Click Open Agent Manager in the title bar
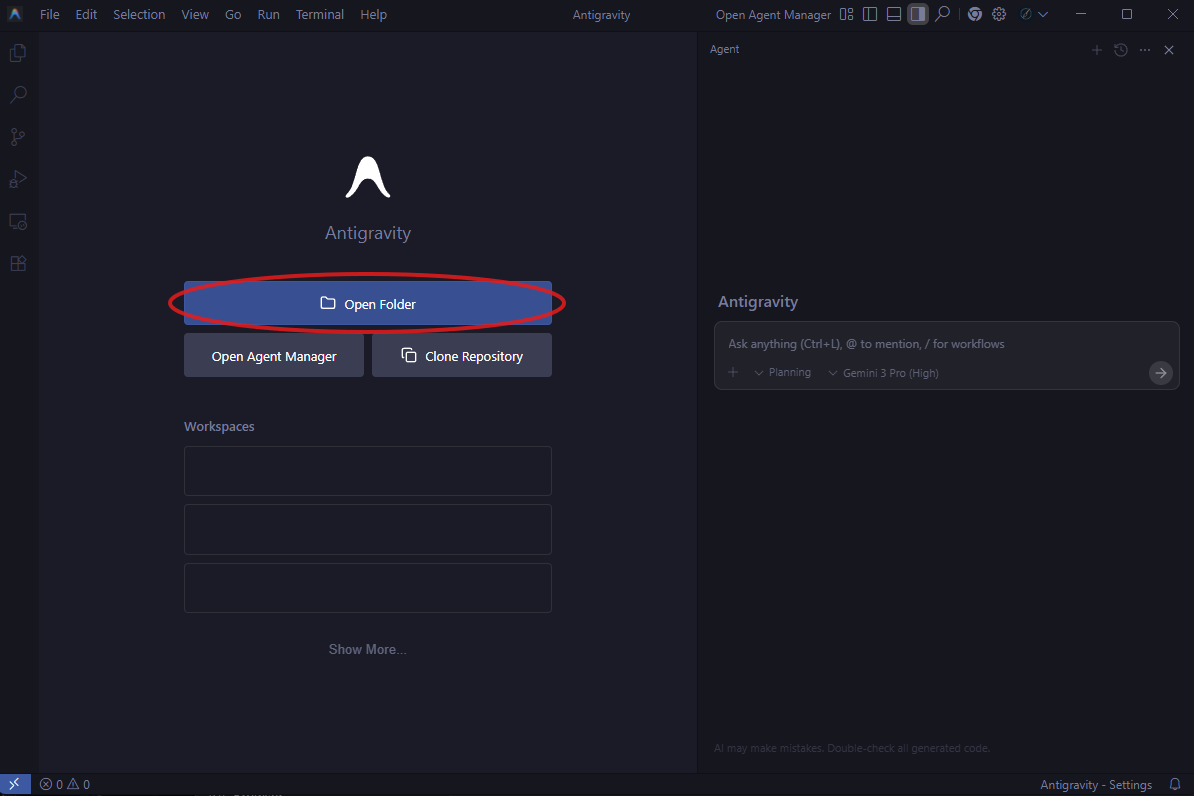The image size is (1194, 796). 773,14
